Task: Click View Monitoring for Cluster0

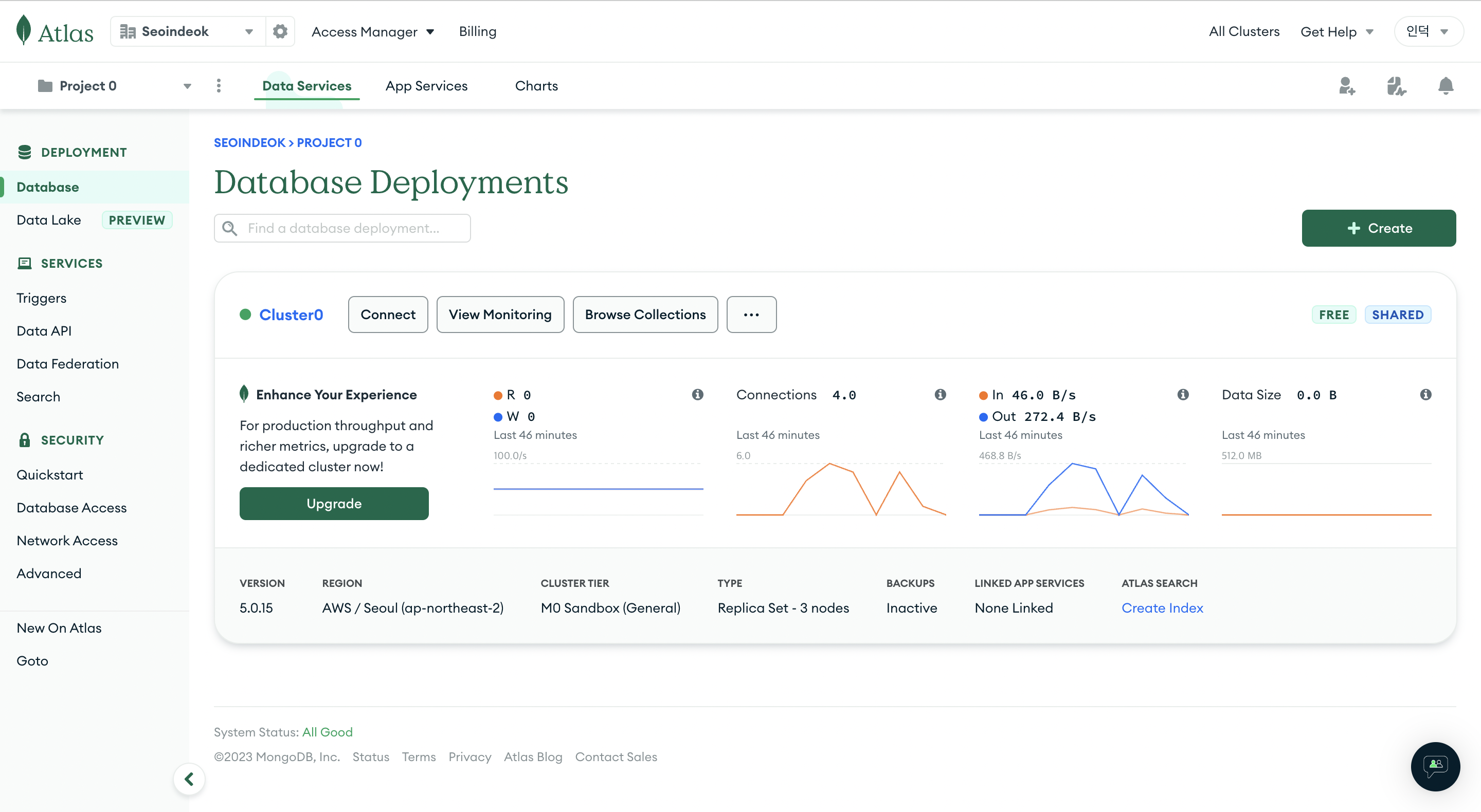Action: [x=500, y=315]
